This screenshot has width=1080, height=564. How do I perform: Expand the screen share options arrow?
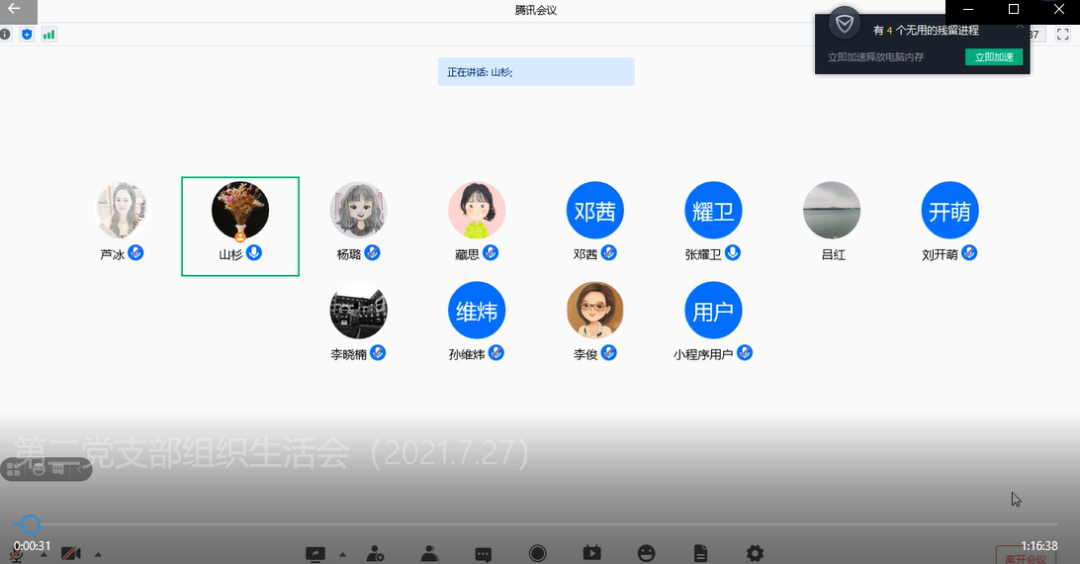coord(342,554)
